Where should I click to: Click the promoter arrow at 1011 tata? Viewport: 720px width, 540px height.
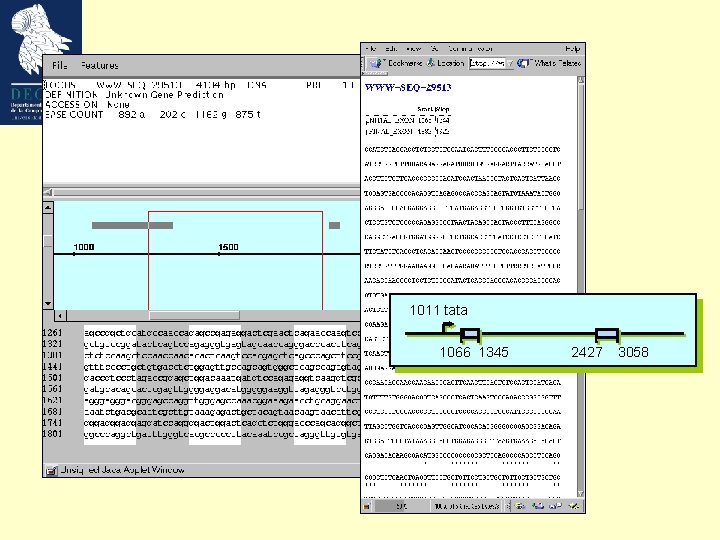coord(448,327)
